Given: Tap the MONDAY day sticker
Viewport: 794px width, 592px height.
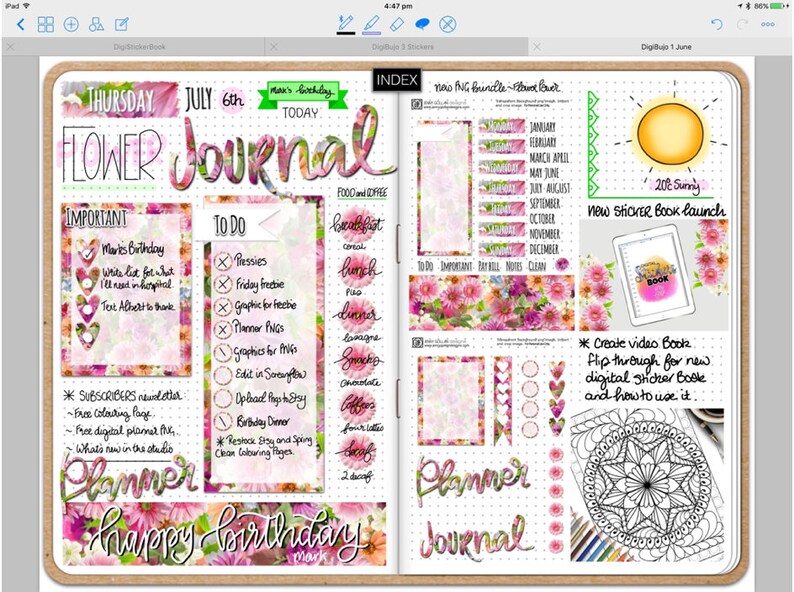Looking at the screenshot, I should 502,126.
